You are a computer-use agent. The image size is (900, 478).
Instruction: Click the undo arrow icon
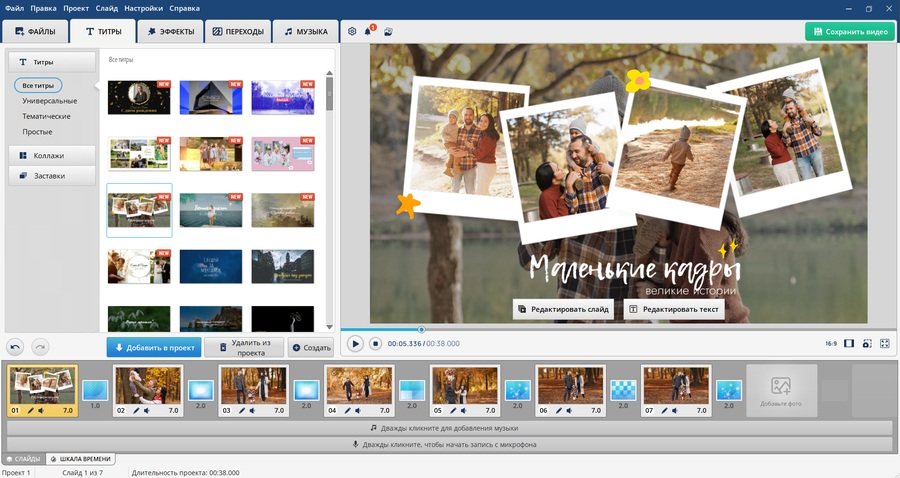click(x=15, y=347)
